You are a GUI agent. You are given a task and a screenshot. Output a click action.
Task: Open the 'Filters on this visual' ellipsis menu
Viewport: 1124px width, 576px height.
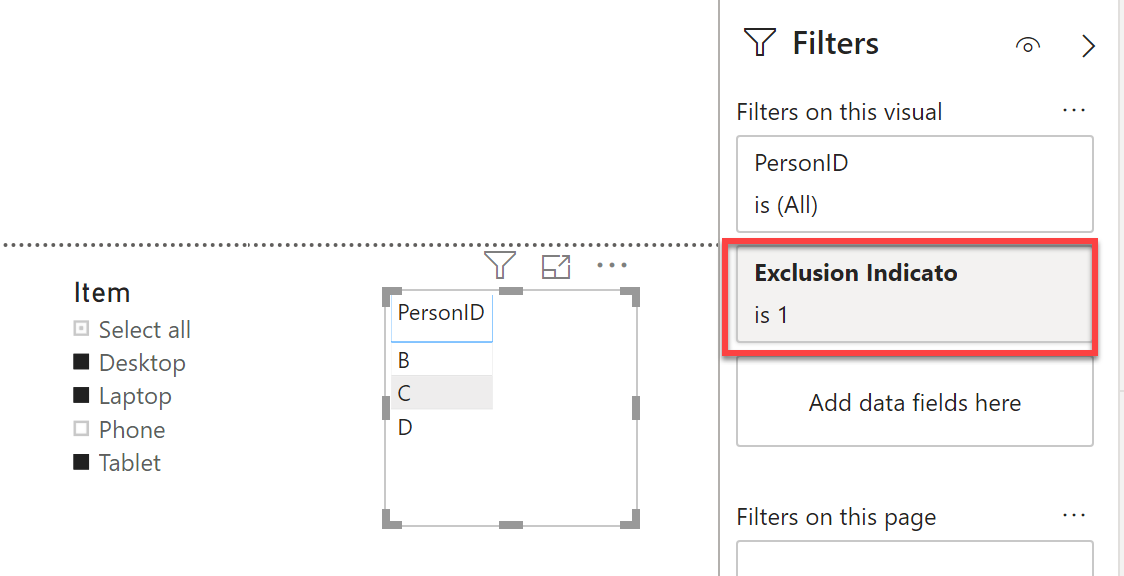(1074, 111)
